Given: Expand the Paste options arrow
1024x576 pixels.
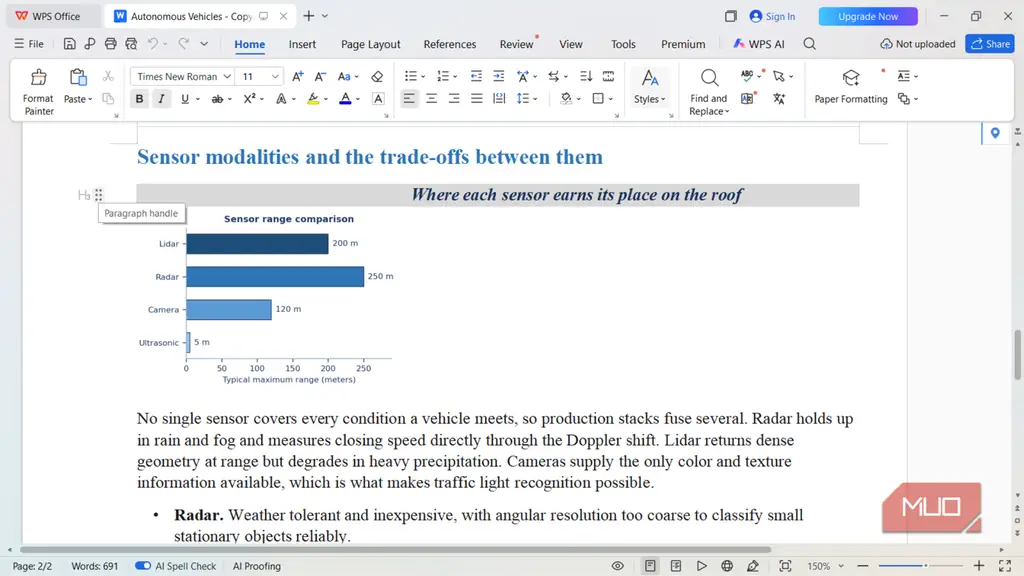Looking at the screenshot, I should pos(90,99).
